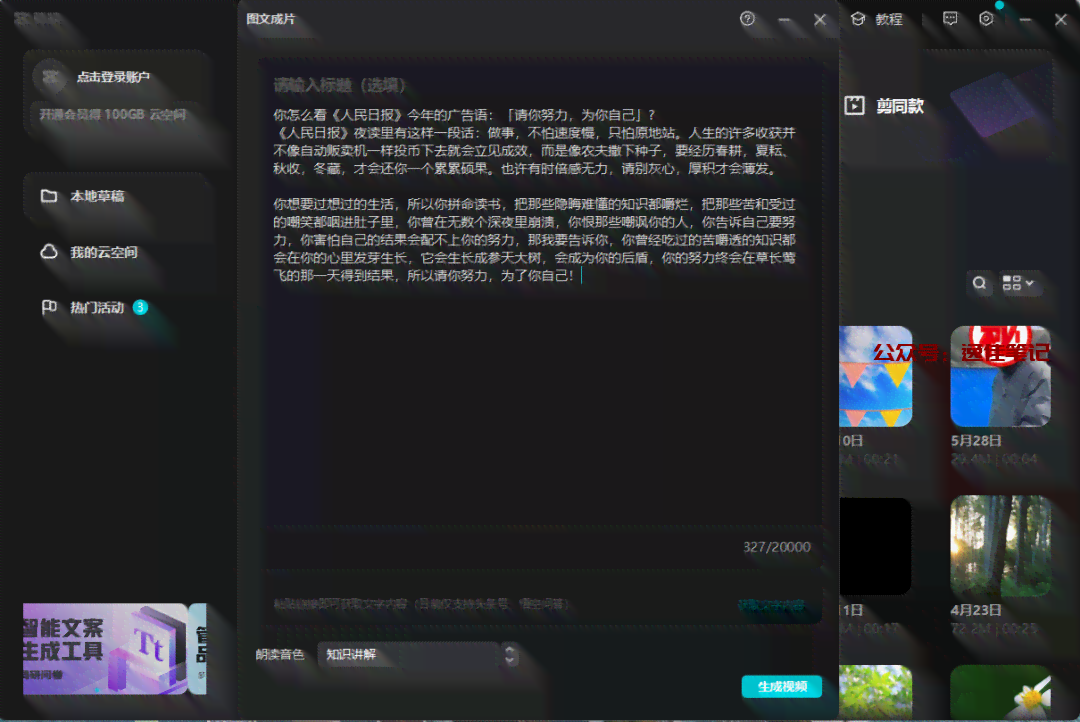Open the draft thumbnail dated 5月28日
This screenshot has height=722, width=1080.
pos(1000,376)
